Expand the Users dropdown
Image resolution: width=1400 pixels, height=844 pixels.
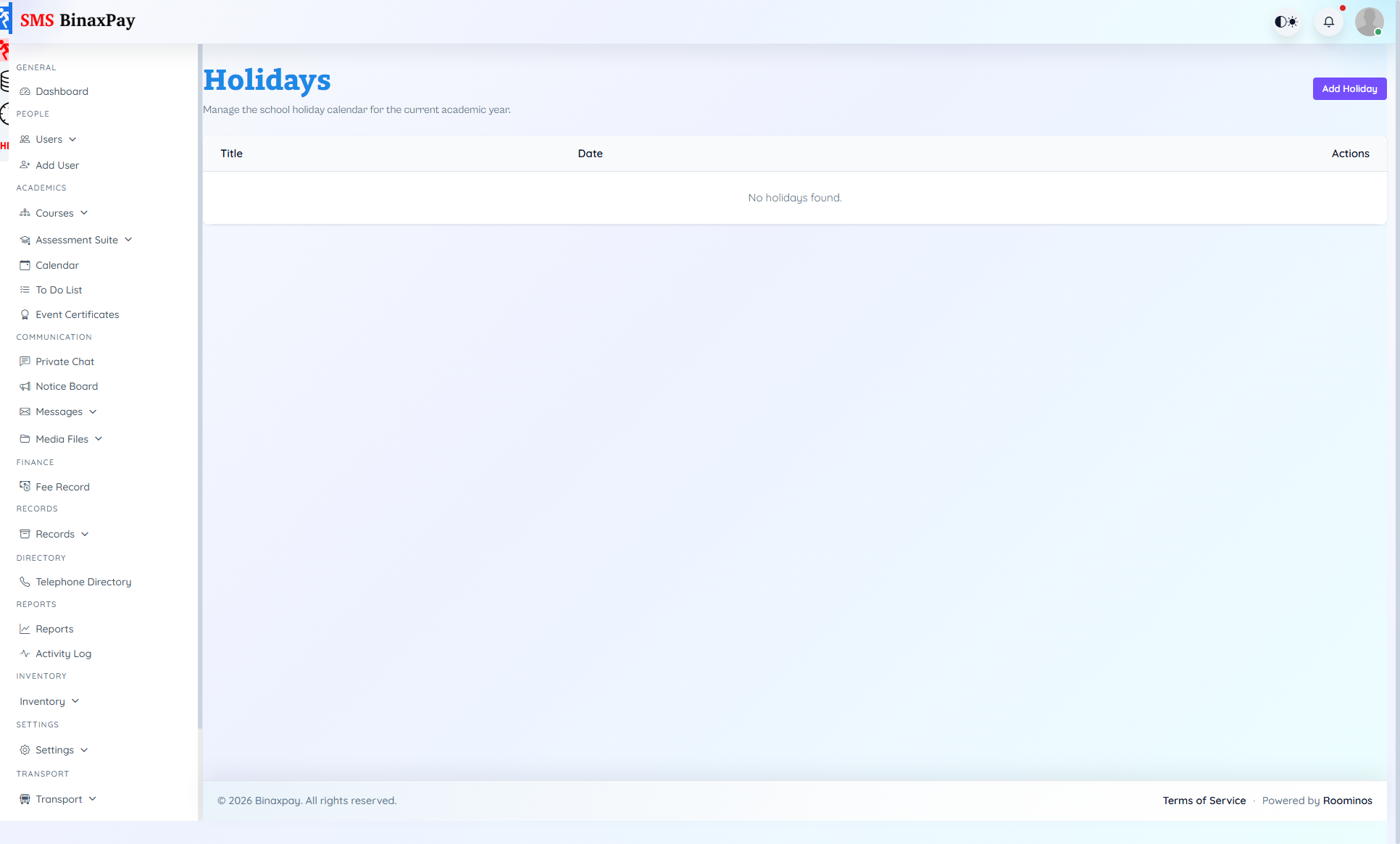coord(49,139)
